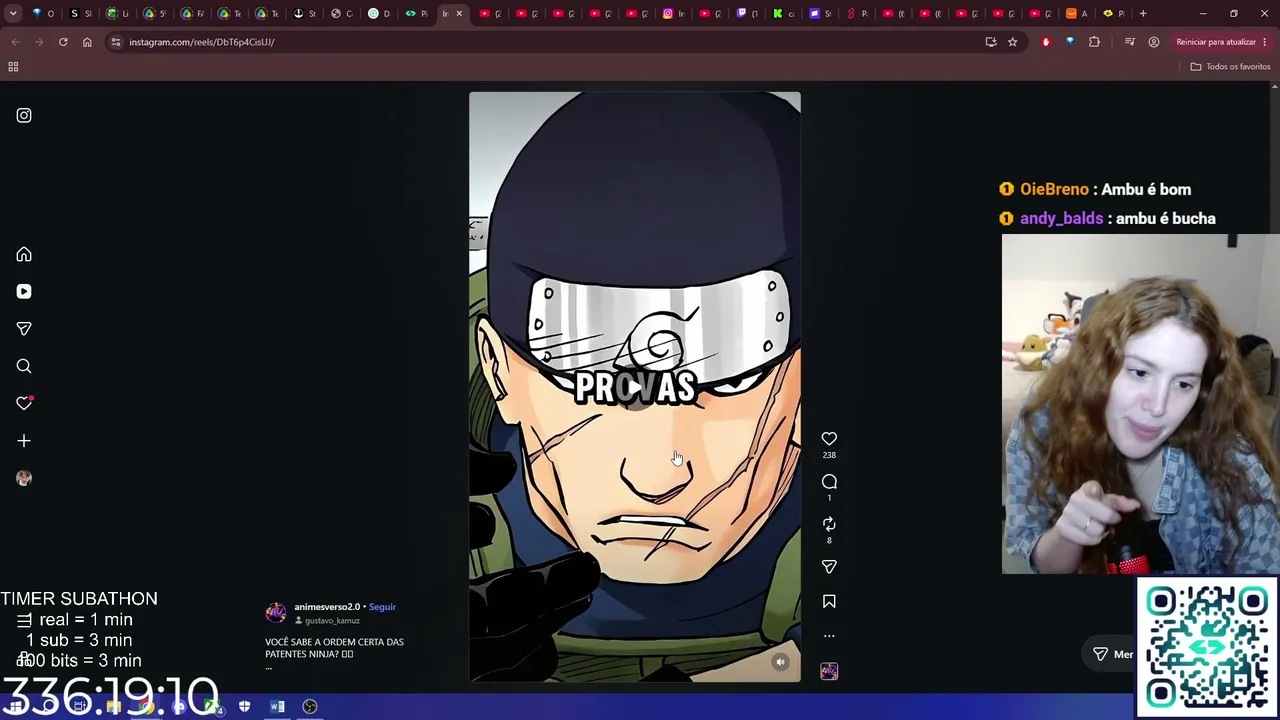
Task: Open the Todos os favoritos bookmarks folder
Action: [x=1230, y=67]
